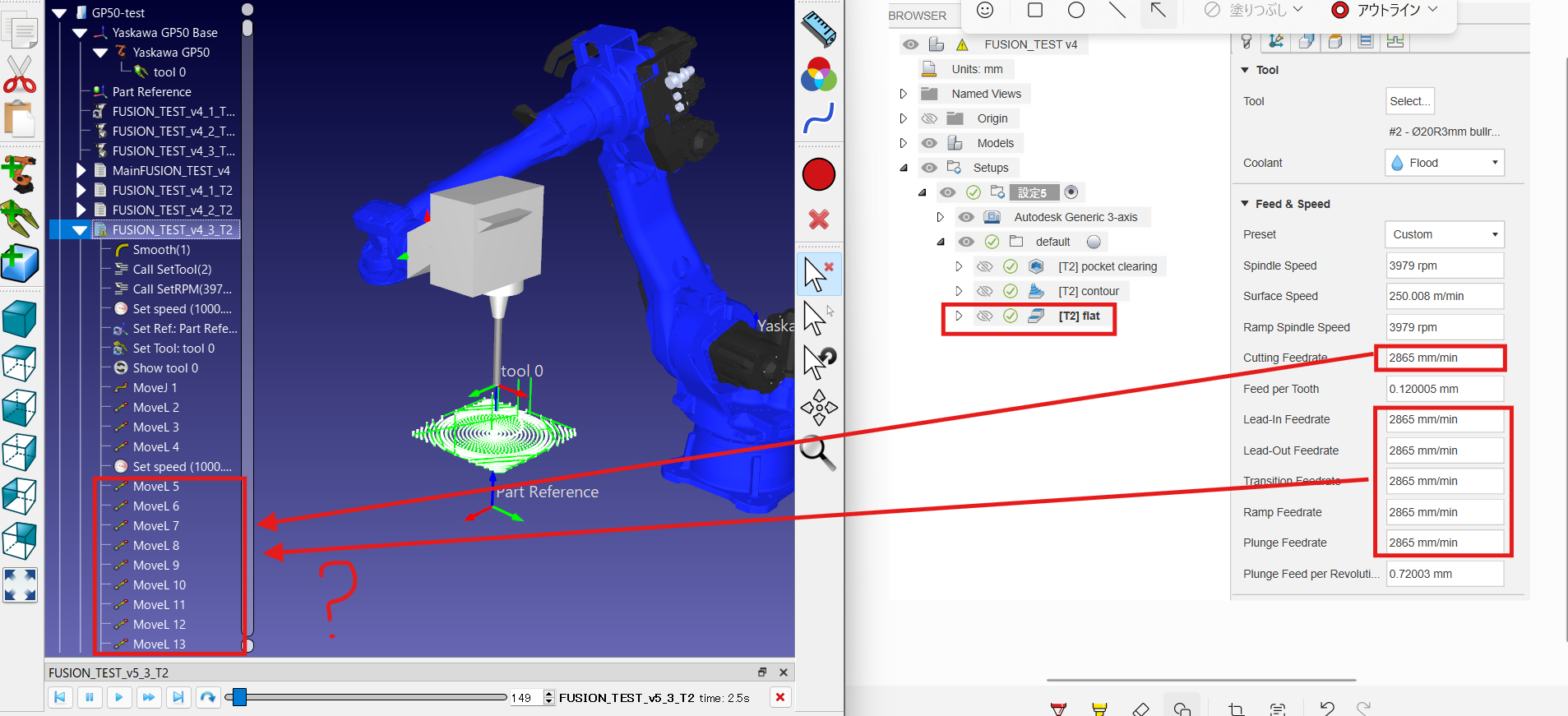Screen dimensions: 1568x716
Task: Select the move pan arrows tool
Action: click(819, 408)
